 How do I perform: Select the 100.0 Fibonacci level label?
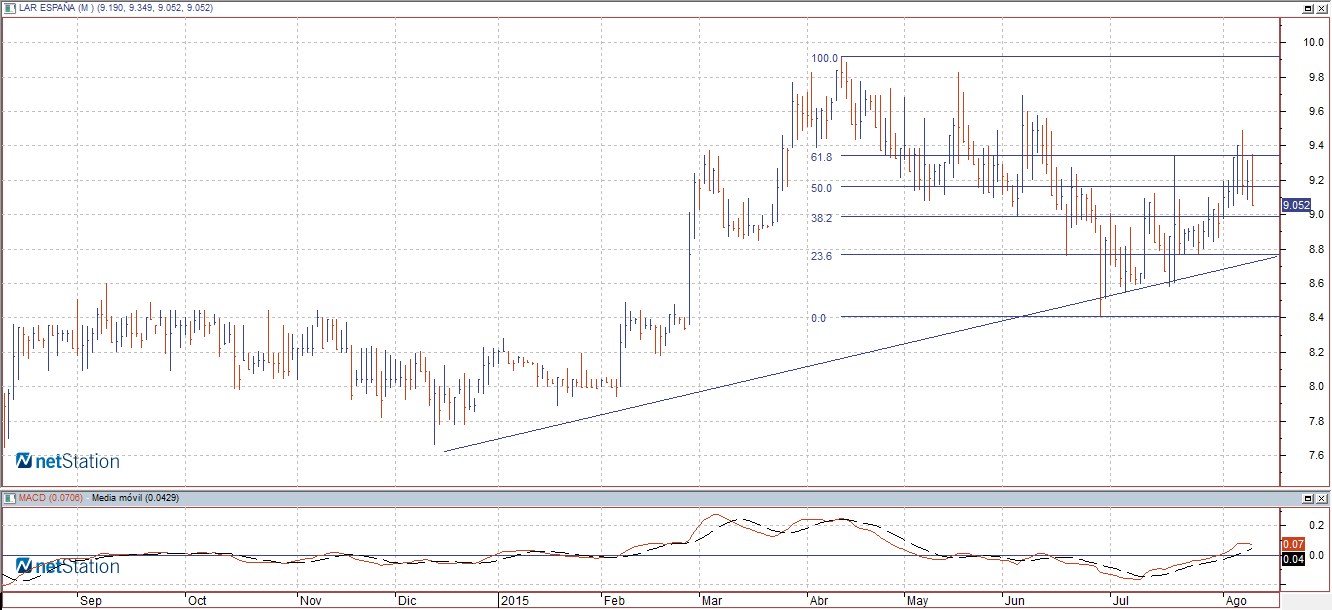(824, 58)
